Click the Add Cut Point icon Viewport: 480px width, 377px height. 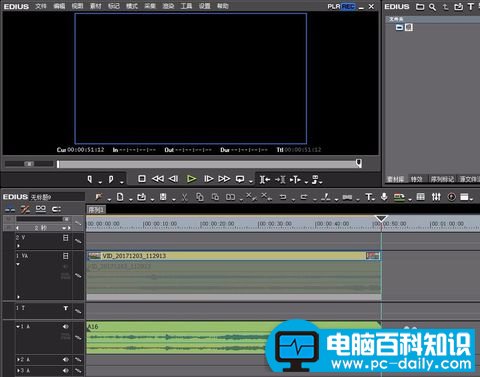(x=326, y=197)
